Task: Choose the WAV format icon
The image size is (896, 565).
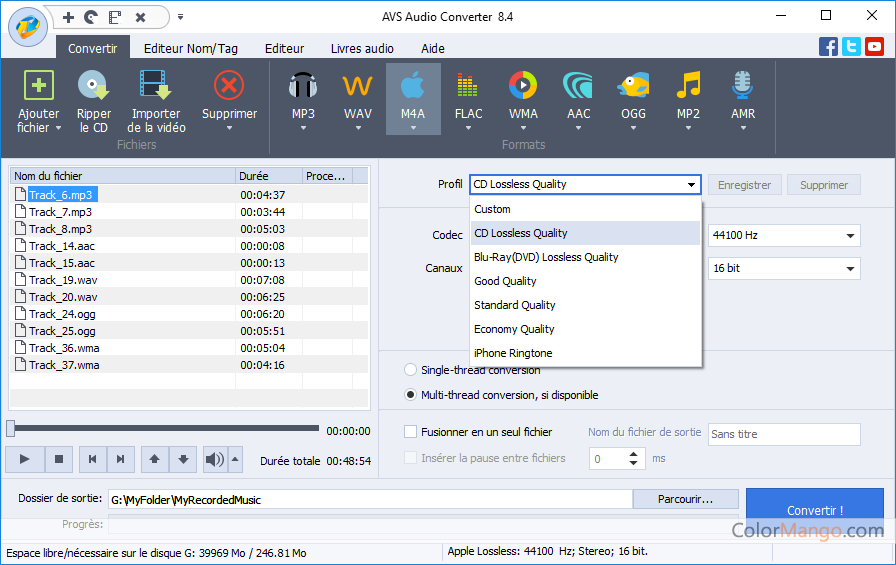Action: point(358,86)
